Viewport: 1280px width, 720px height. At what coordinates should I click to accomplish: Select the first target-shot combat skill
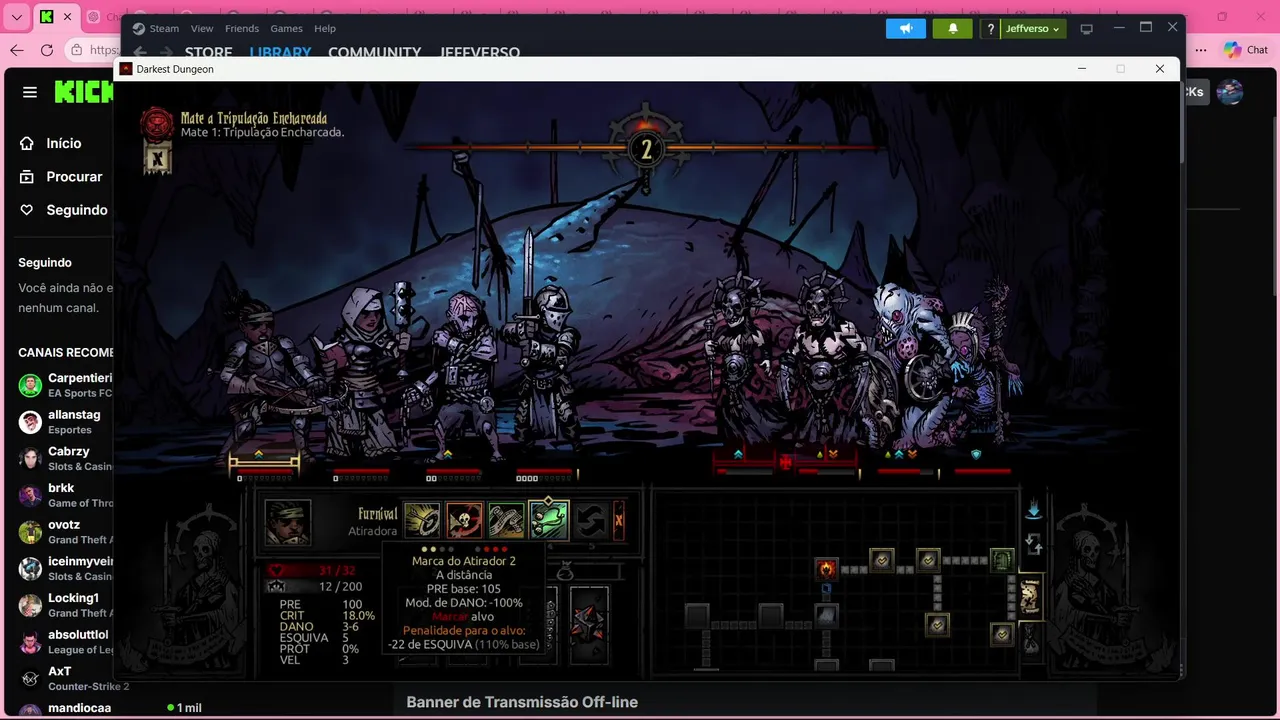click(422, 520)
